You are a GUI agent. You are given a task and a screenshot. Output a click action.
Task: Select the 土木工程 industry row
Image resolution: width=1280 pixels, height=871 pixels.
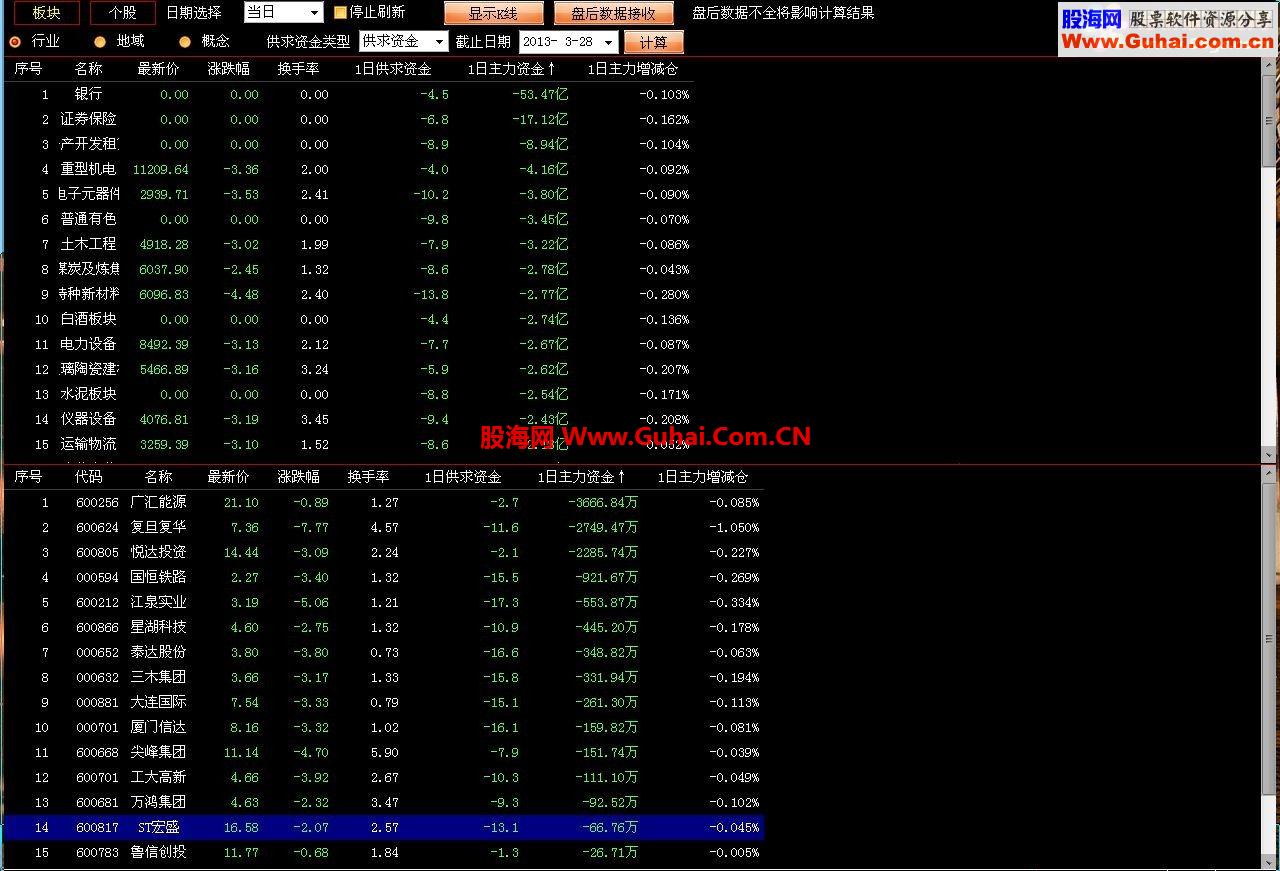[348, 244]
